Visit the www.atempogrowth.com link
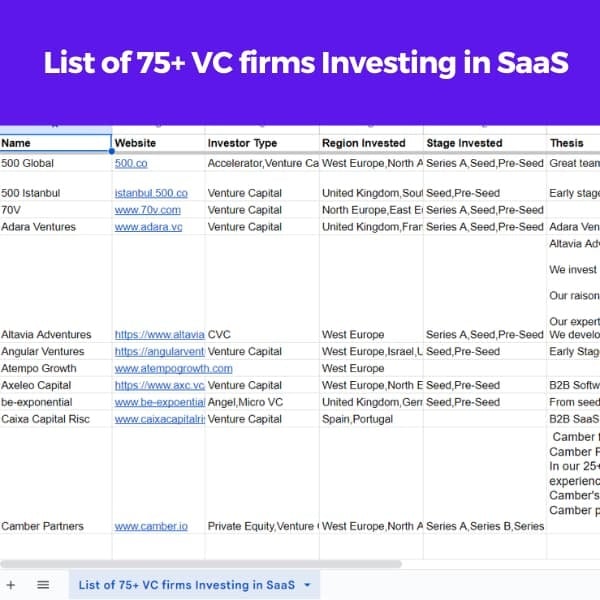 pyautogui.click(x=172, y=368)
